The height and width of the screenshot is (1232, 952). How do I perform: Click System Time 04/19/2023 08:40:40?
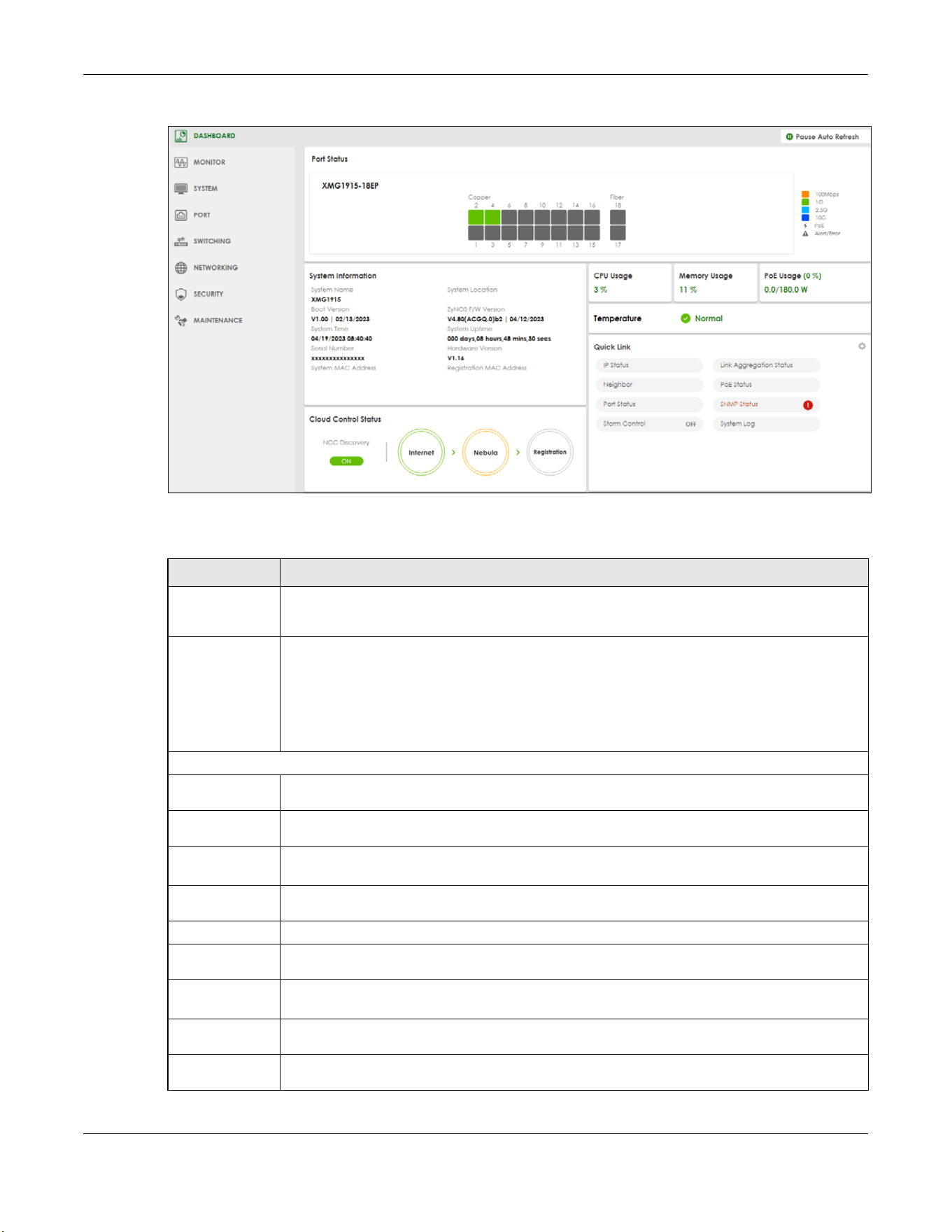pos(341,339)
